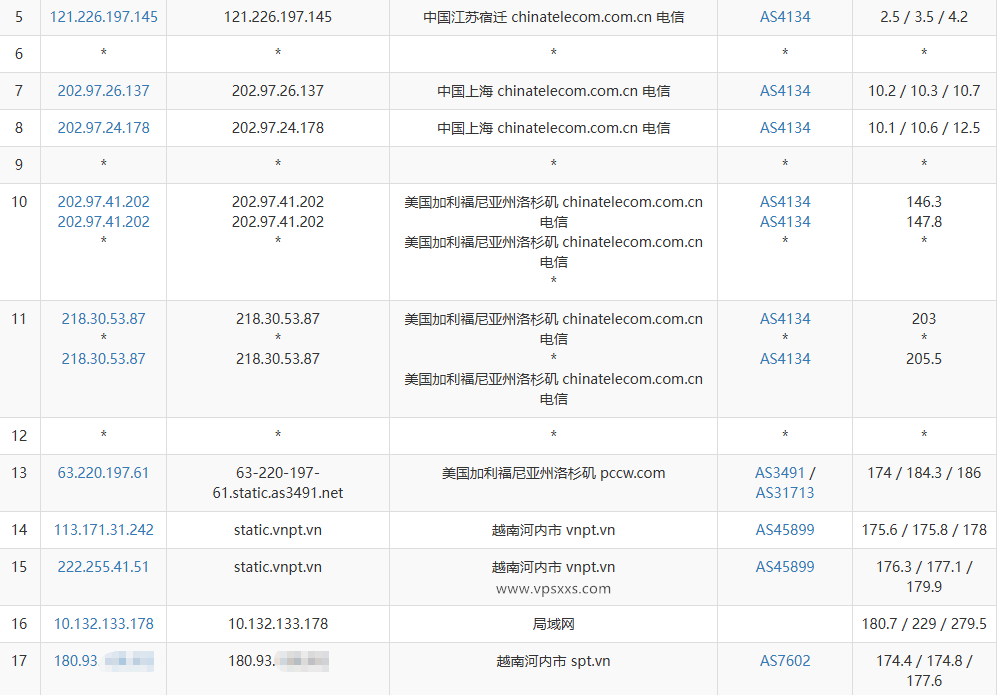Click IP link 113.171.31.242 for VNPT hop

tap(103, 530)
